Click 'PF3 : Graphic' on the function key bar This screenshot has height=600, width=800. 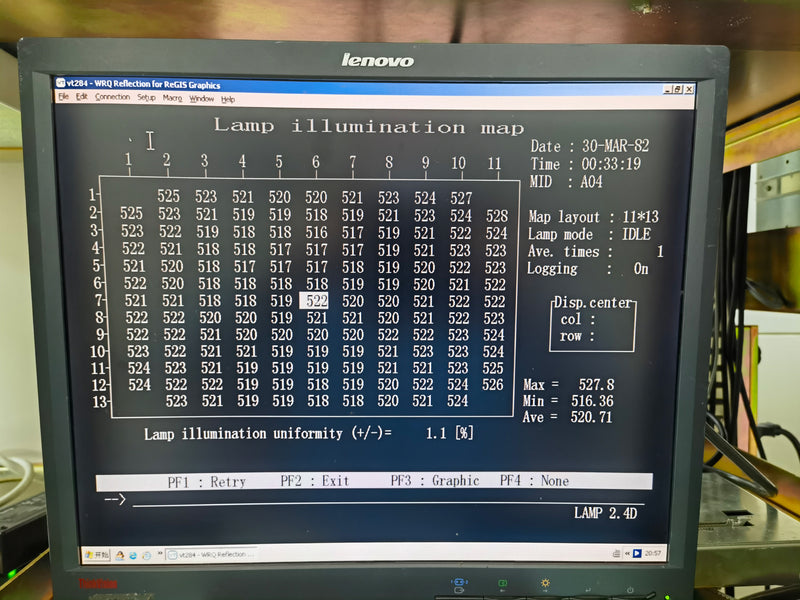pyautogui.click(x=435, y=480)
